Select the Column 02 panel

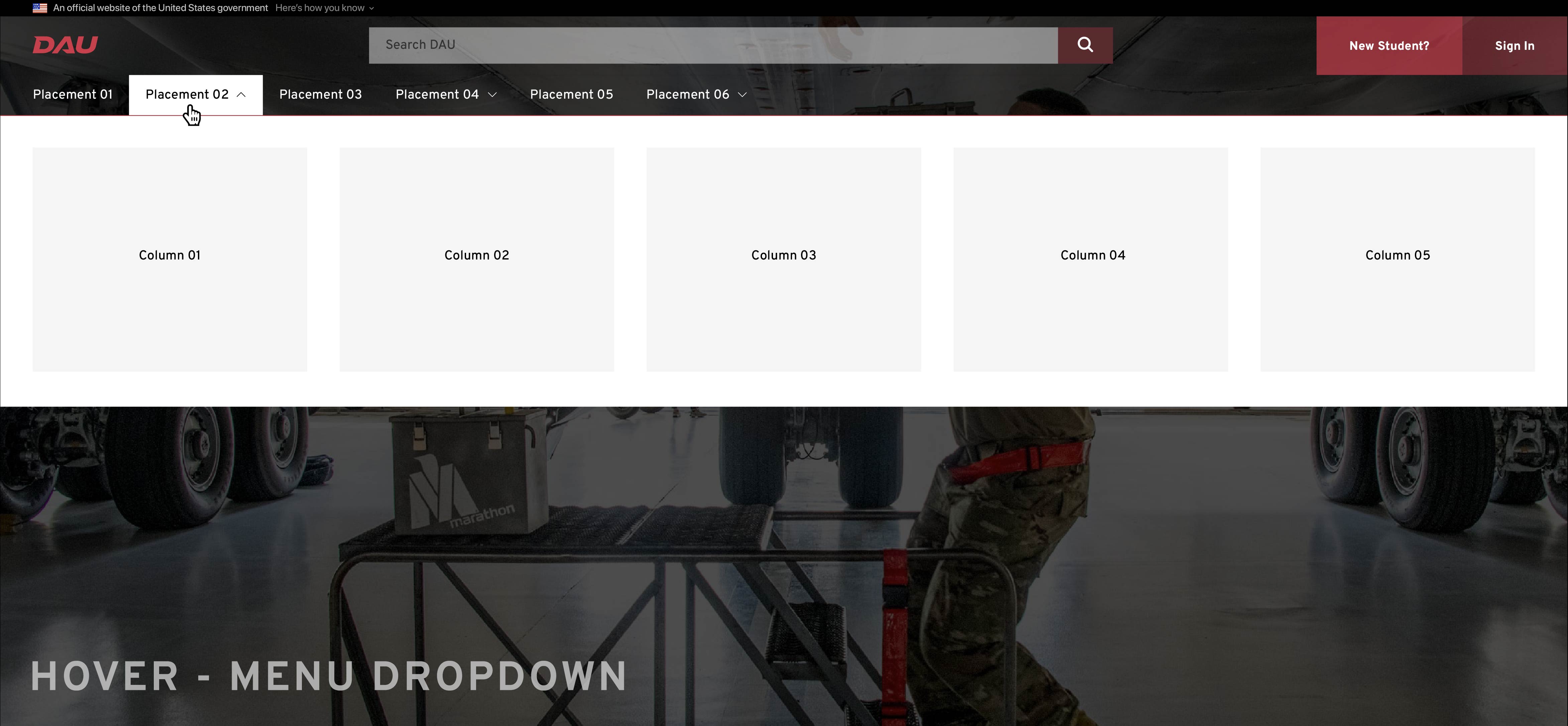point(477,260)
